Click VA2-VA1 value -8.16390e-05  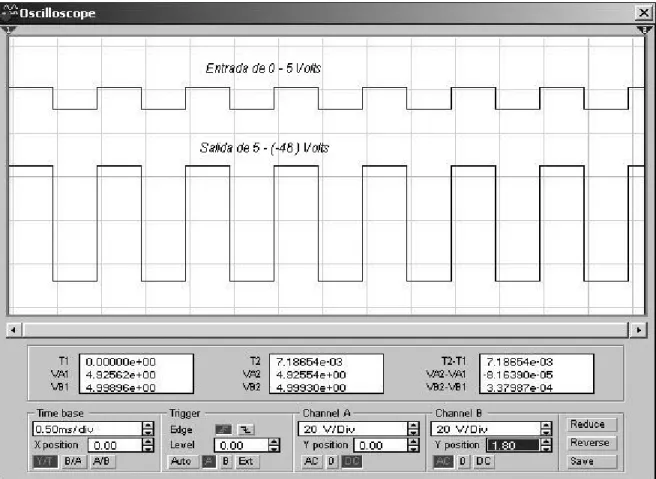(x=518, y=375)
